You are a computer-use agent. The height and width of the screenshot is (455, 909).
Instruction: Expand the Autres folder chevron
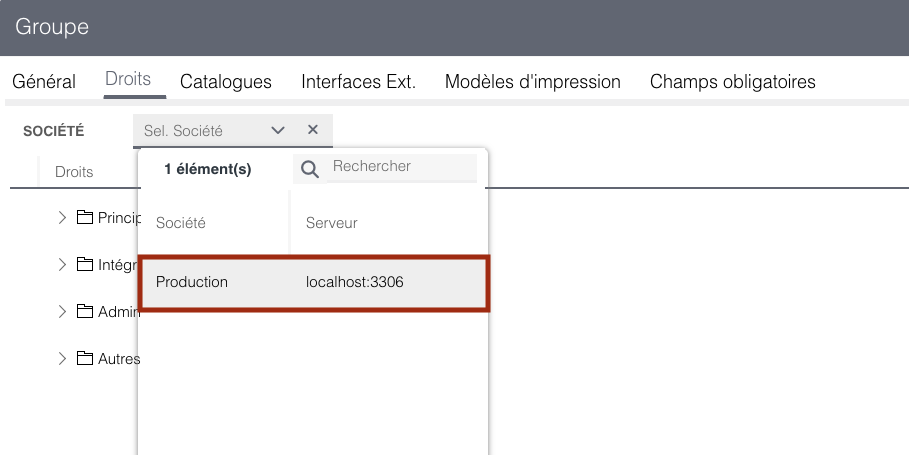pos(62,359)
